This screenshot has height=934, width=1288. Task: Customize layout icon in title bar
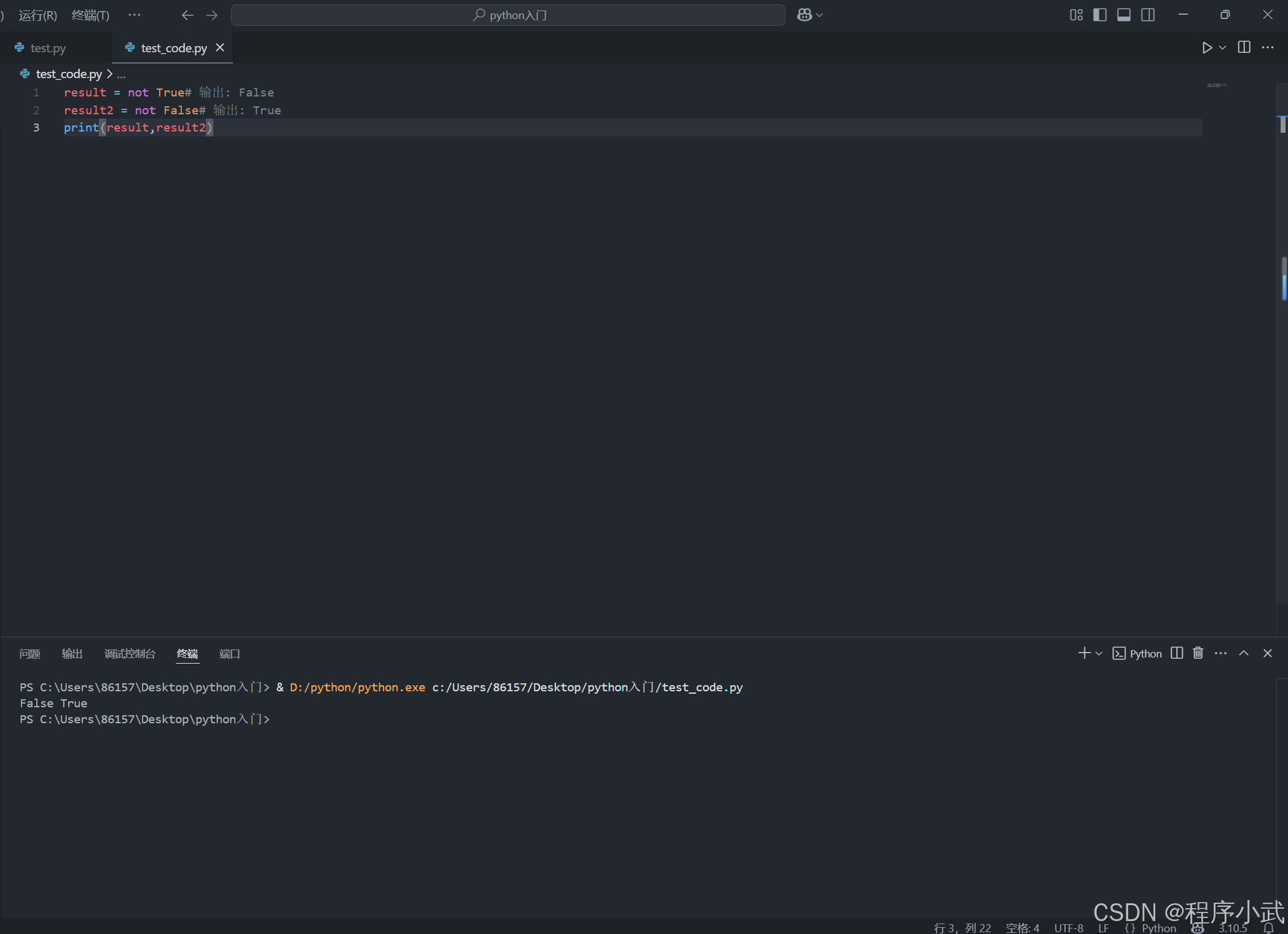click(1076, 15)
